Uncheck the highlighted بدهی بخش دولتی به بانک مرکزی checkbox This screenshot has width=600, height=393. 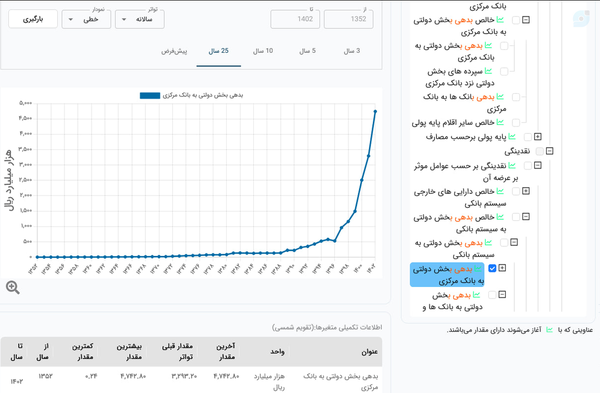click(x=492, y=268)
